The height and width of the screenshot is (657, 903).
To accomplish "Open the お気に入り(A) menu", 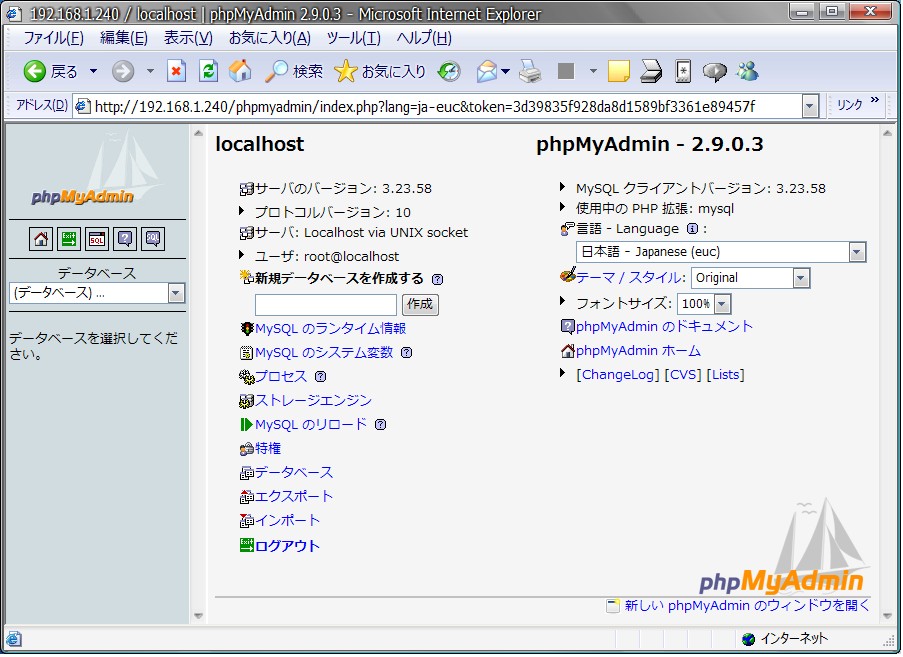I will pos(270,38).
